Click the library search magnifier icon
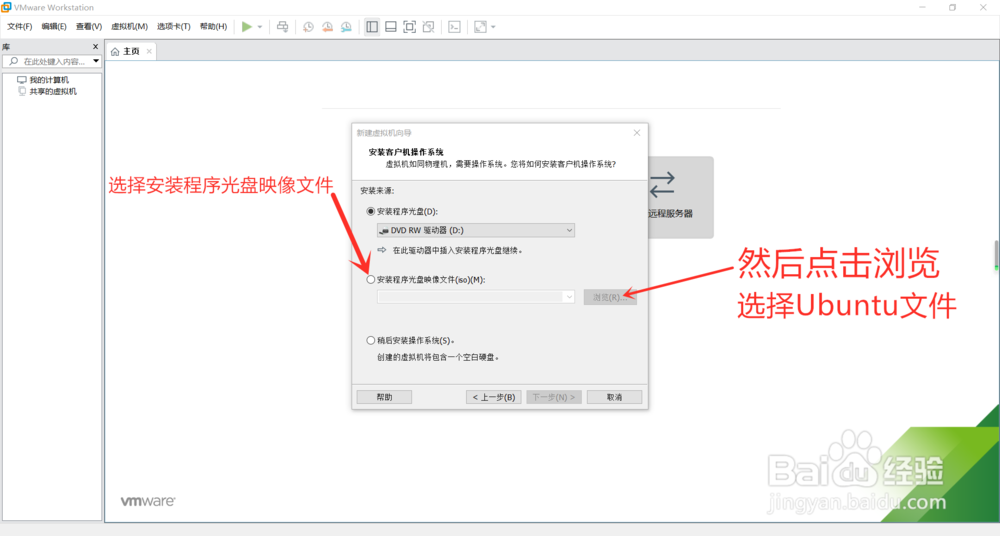 point(13,61)
